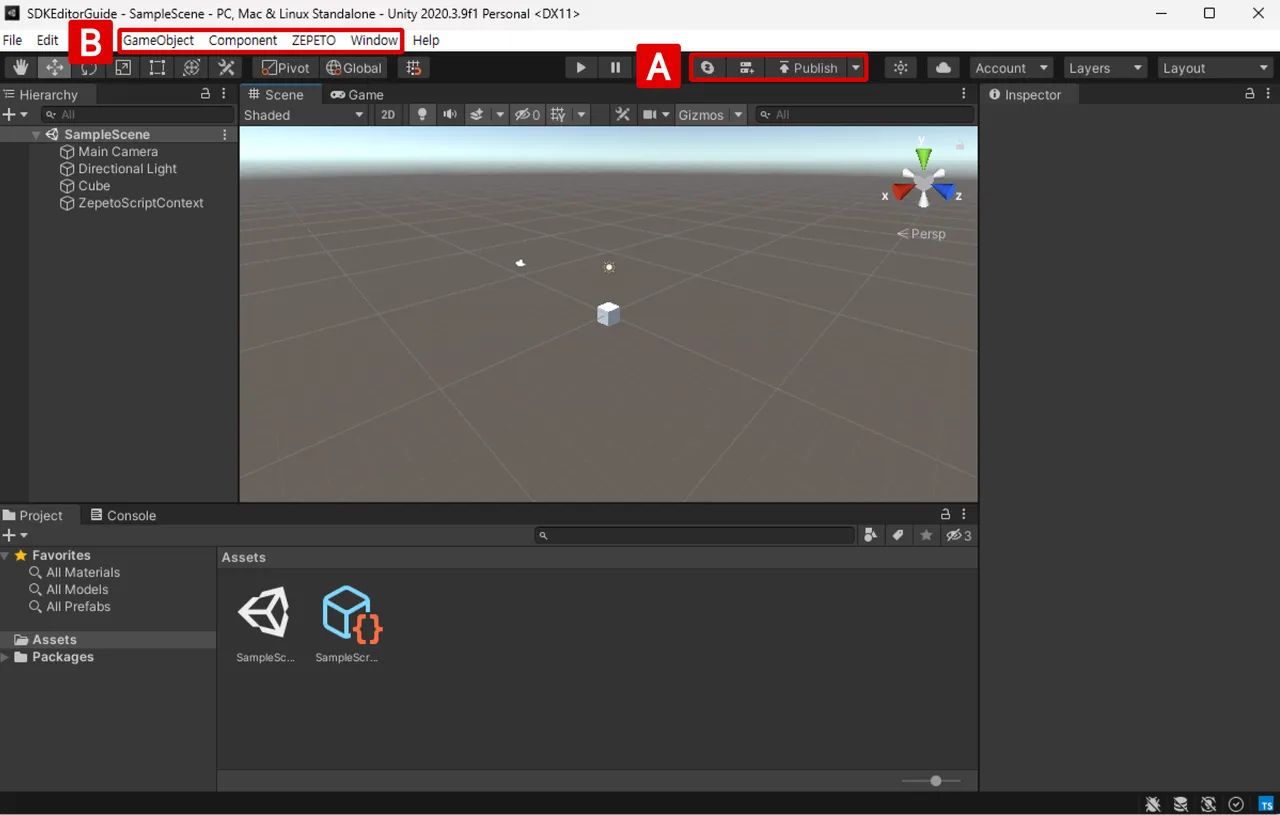Open Unity cloud services with the cloud icon

tap(941, 67)
